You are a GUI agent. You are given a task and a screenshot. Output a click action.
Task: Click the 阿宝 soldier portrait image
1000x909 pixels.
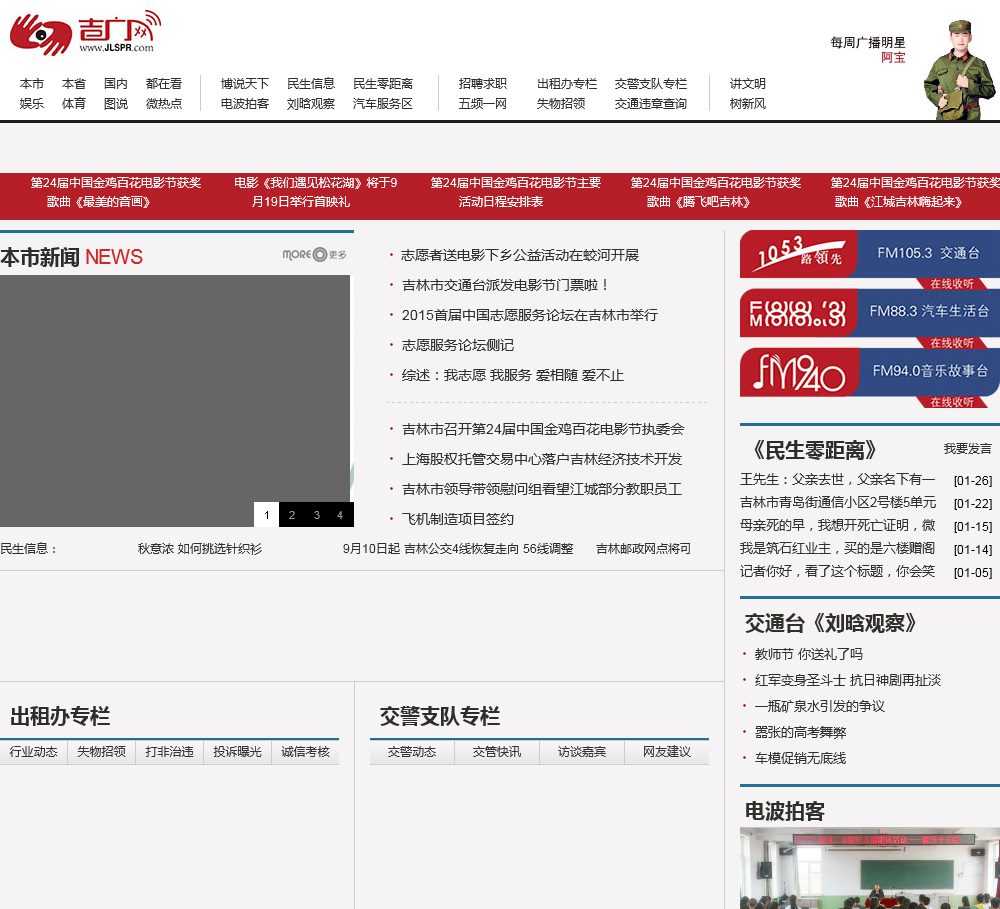tap(959, 70)
